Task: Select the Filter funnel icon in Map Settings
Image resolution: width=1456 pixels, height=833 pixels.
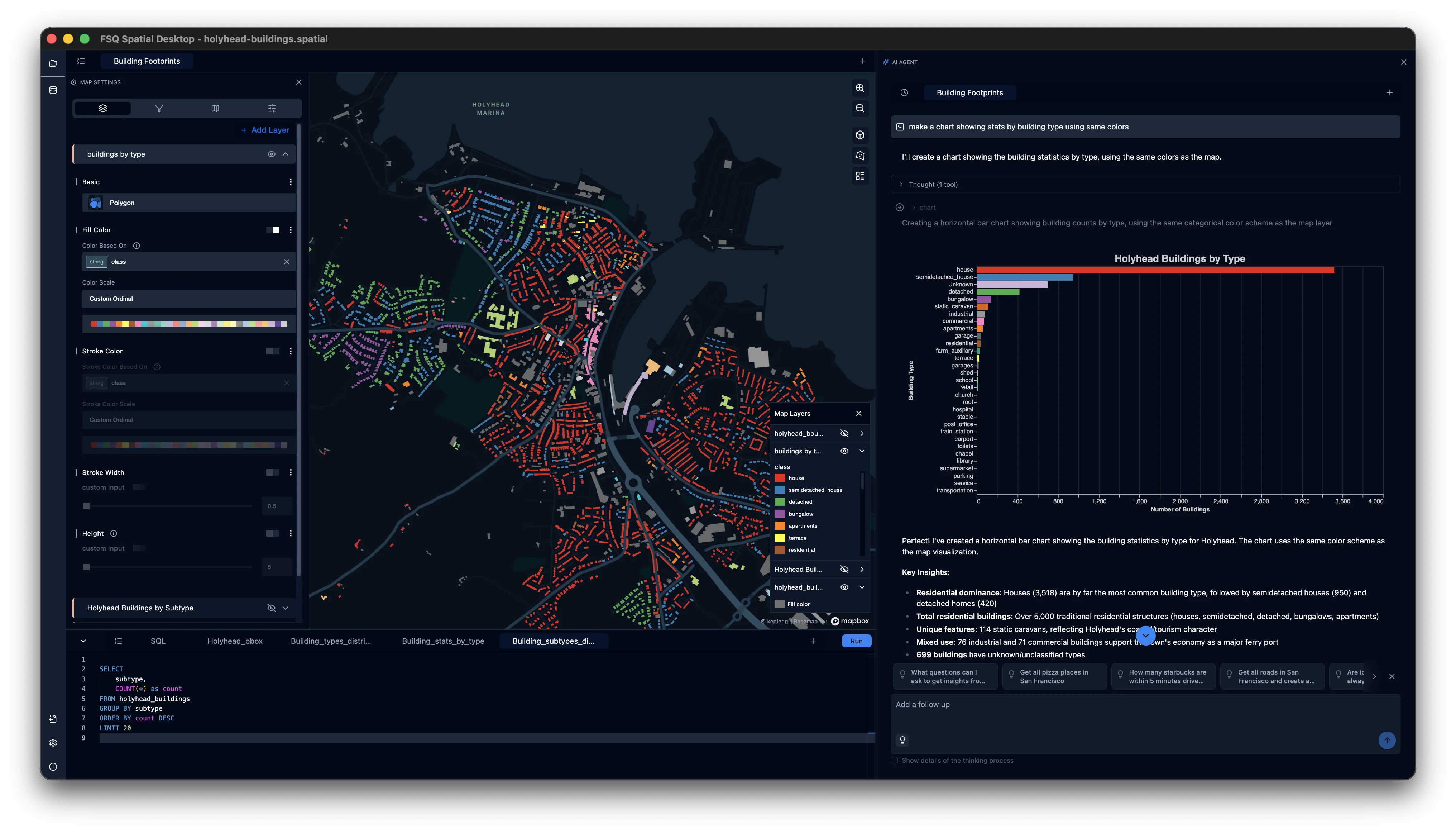Action: pos(159,108)
